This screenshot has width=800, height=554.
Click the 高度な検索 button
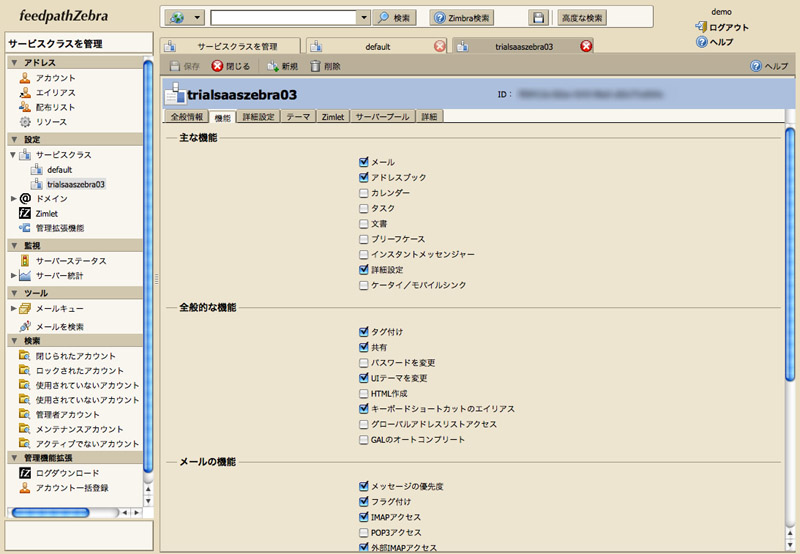click(x=582, y=18)
